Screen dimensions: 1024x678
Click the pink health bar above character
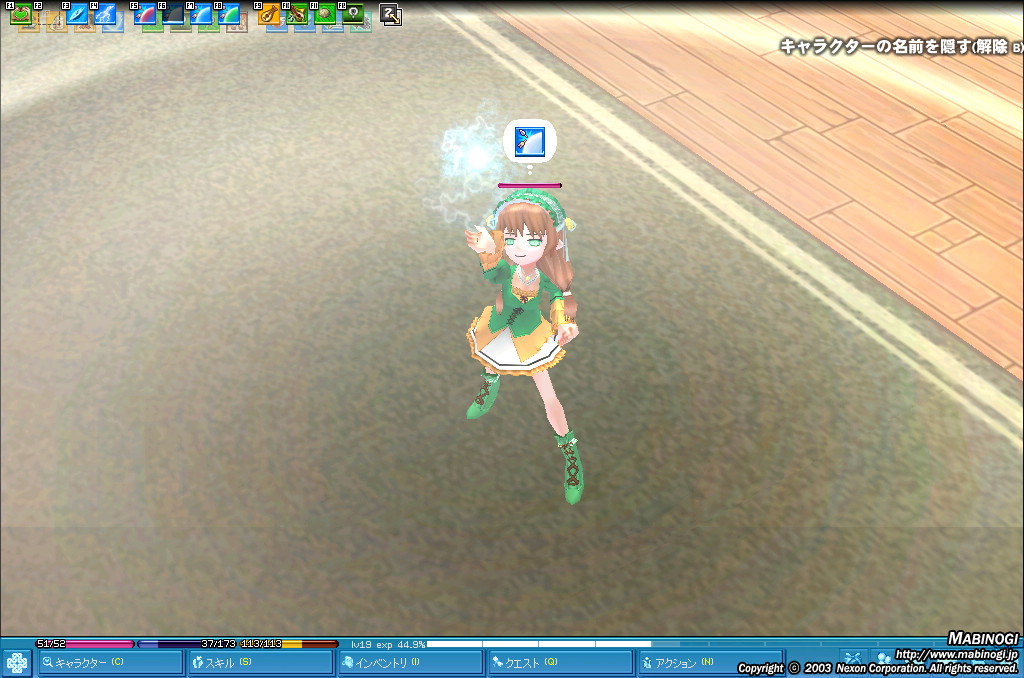click(530, 186)
